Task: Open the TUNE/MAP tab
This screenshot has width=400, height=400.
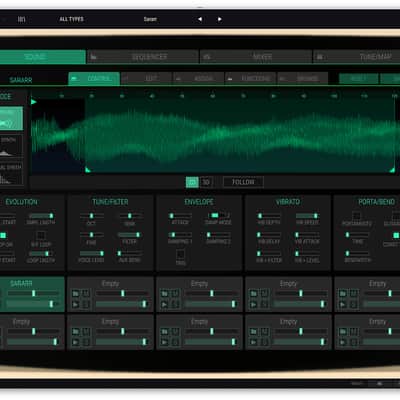Action: (x=357, y=57)
